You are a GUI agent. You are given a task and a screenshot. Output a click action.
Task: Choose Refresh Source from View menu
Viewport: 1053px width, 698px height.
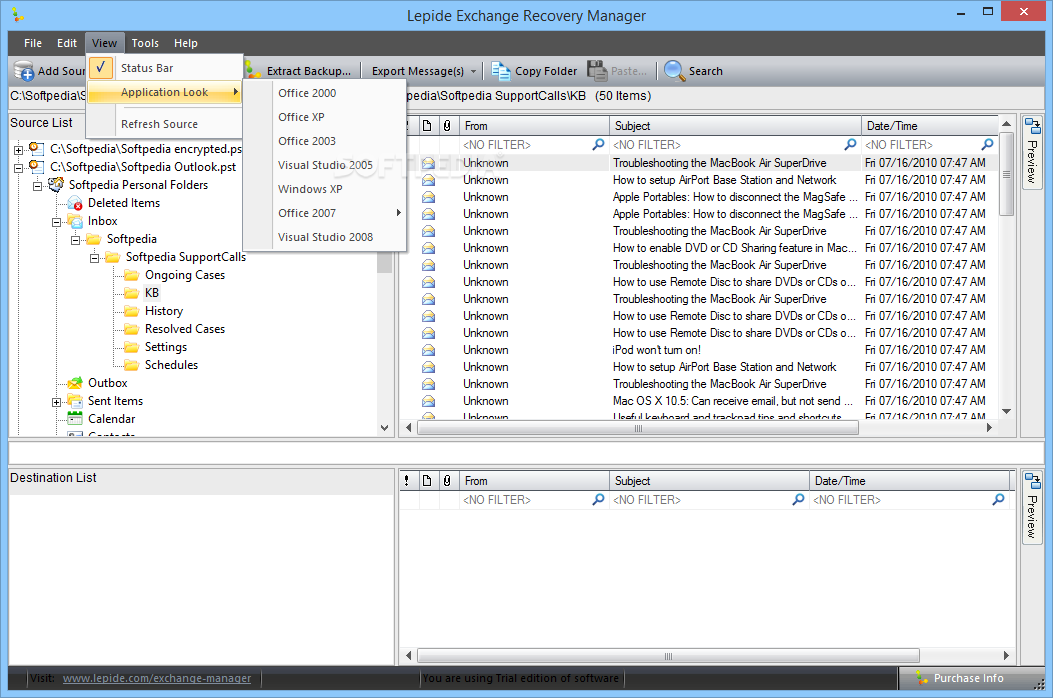click(x=159, y=124)
